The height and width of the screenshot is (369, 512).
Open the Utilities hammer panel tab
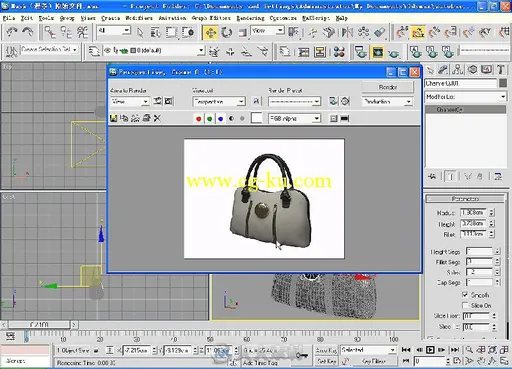[501, 70]
